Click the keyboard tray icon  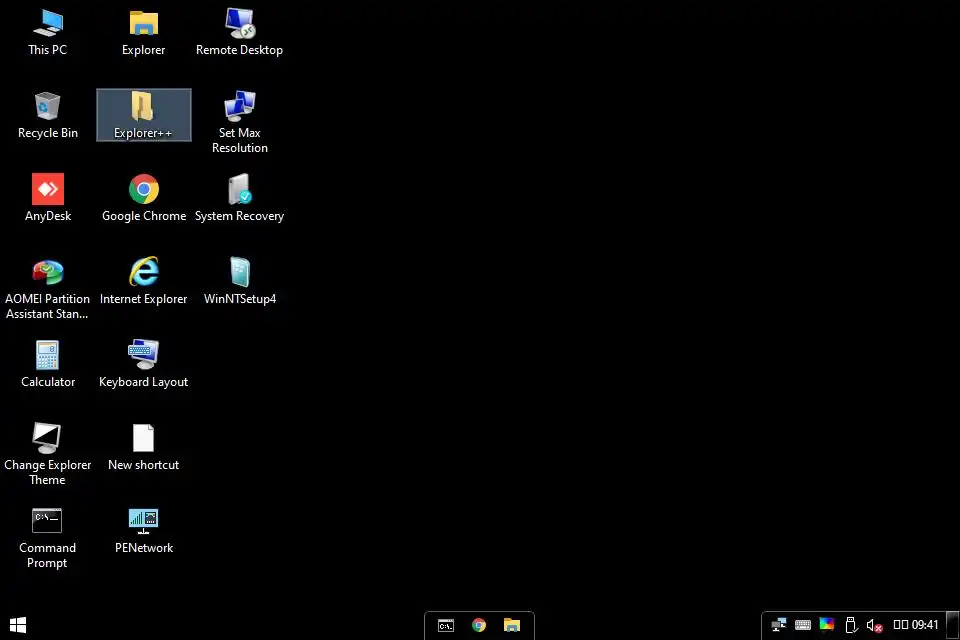[803, 625]
